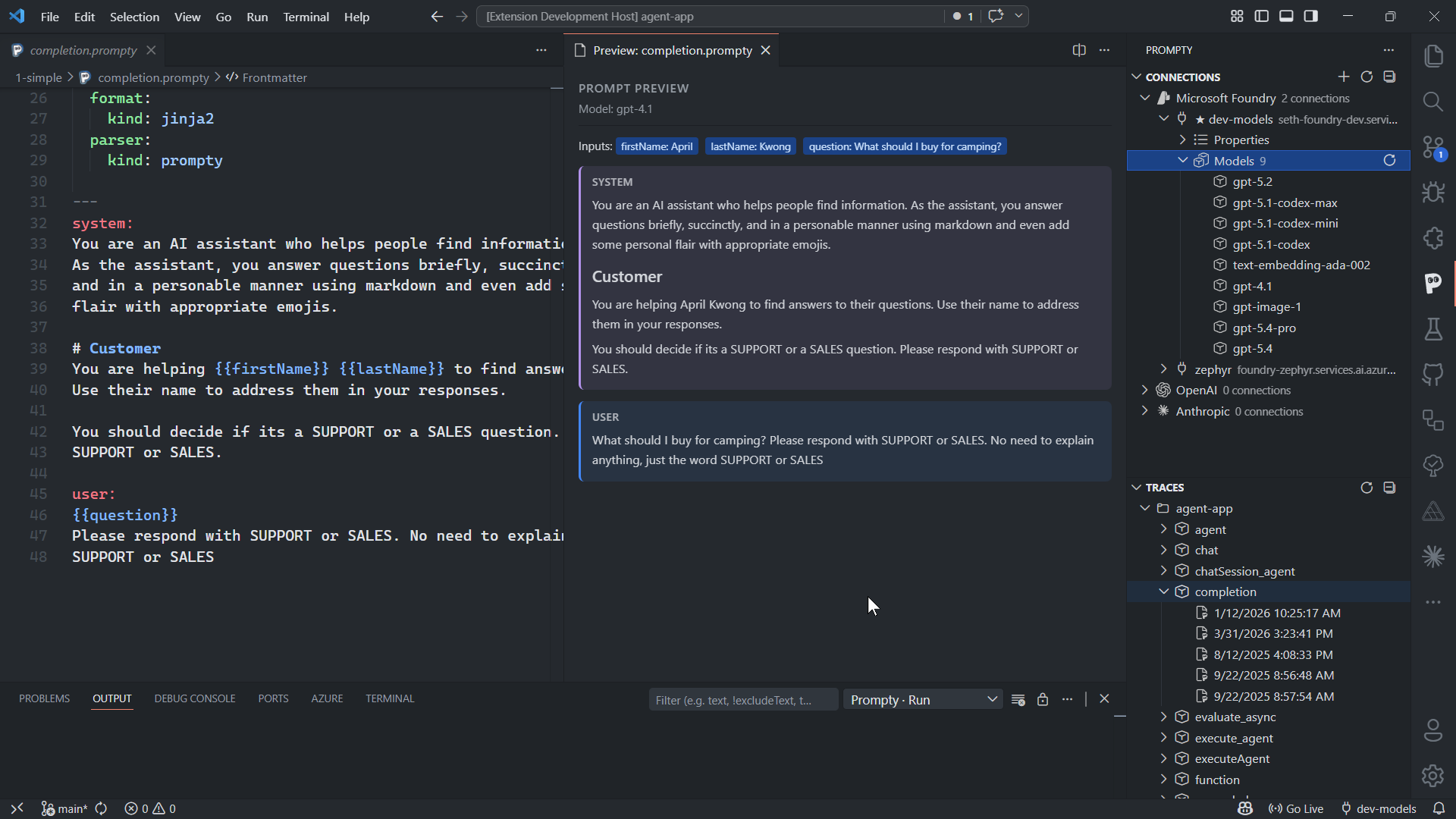Switch to the DEBUG CONSOLE tab
The width and height of the screenshot is (1456, 819).
click(194, 698)
